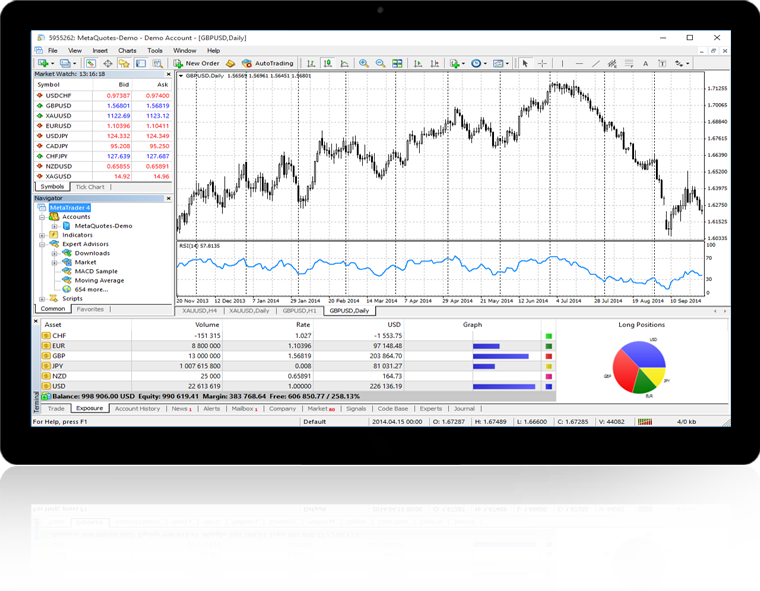Expand the Scripts tree node
This screenshot has height=591, width=760.
click(42, 298)
